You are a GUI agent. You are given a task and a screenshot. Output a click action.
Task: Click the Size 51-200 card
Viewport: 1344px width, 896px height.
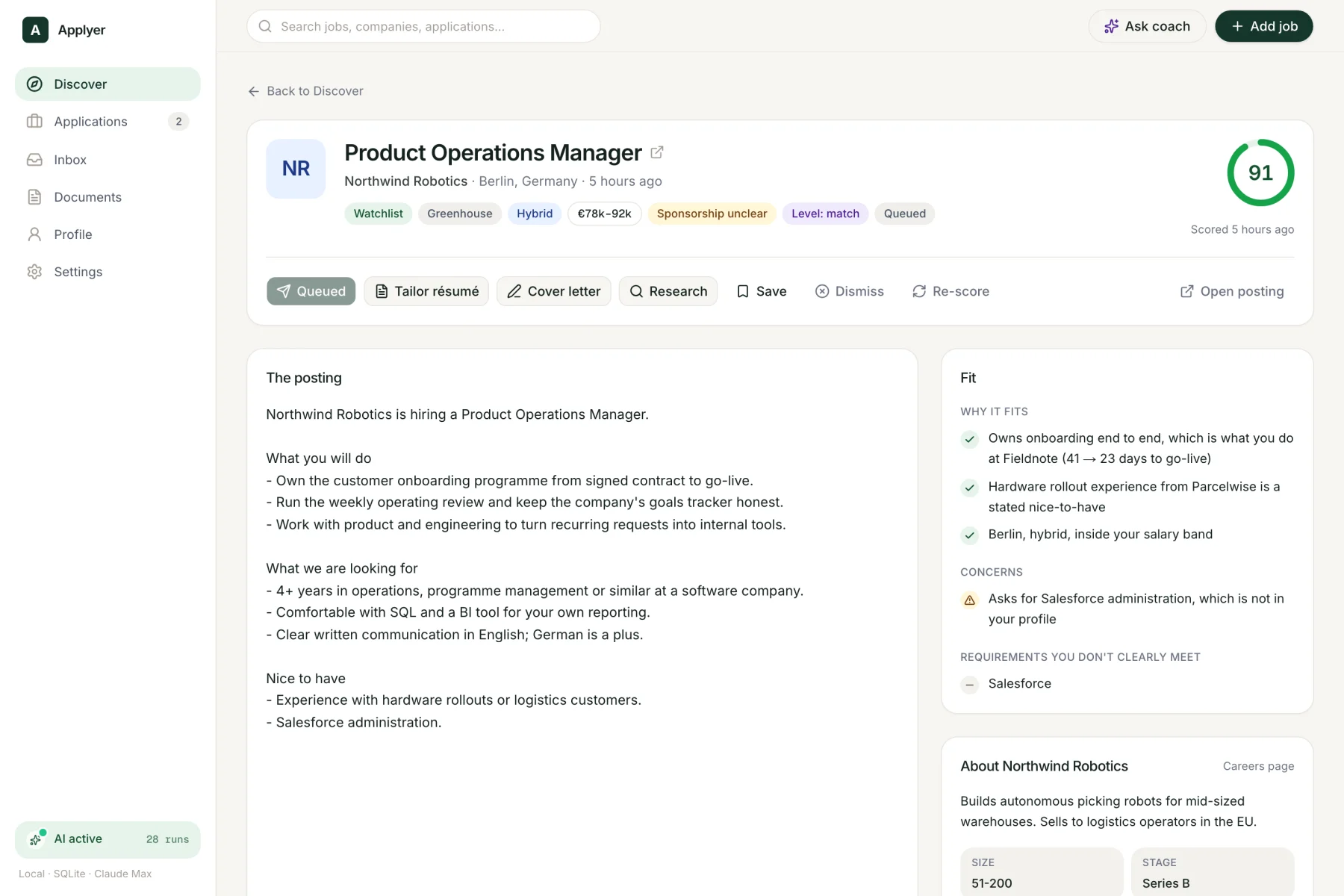(x=1042, y=871)
